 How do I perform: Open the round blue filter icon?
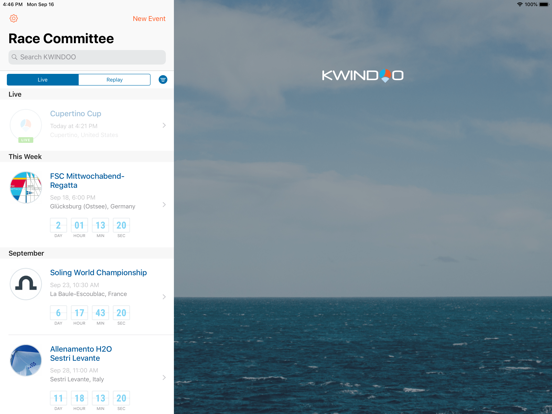[163, 80]
